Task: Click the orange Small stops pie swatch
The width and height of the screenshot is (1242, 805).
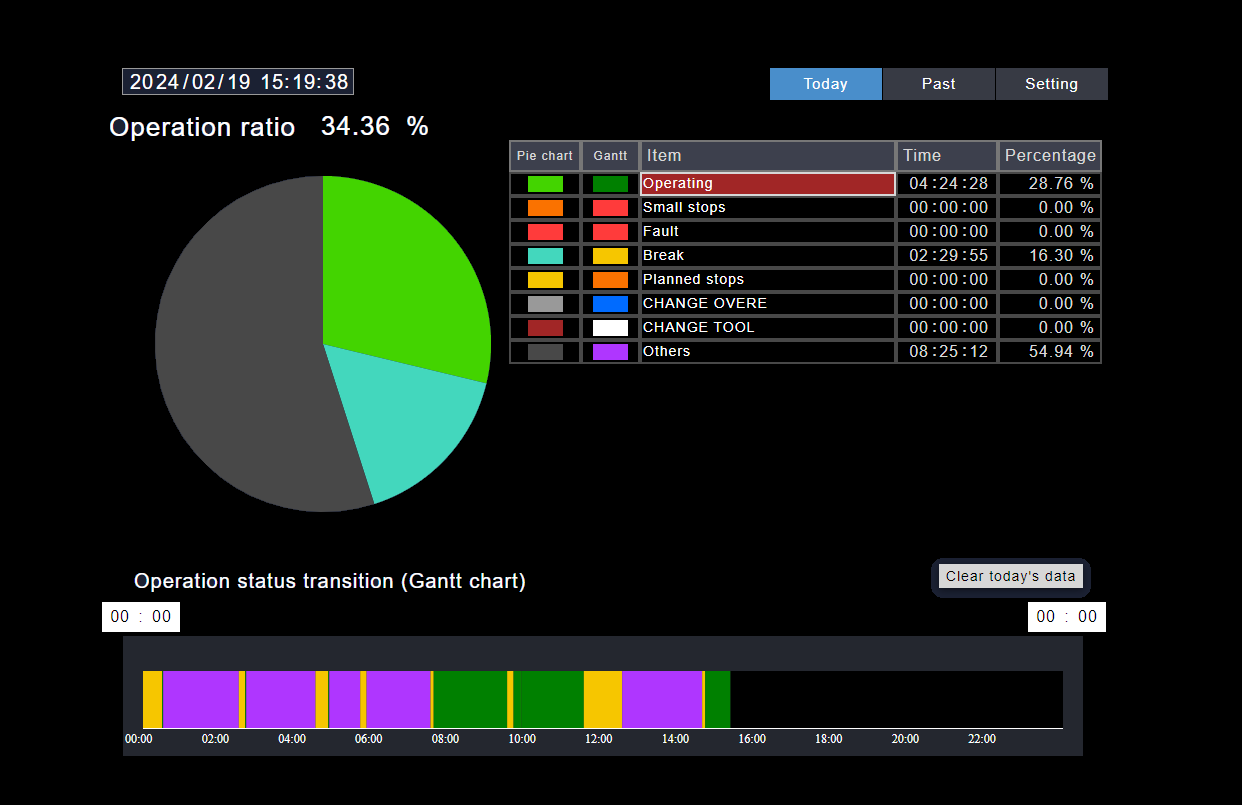Action: pyautogui.click(x=545, y=208)
